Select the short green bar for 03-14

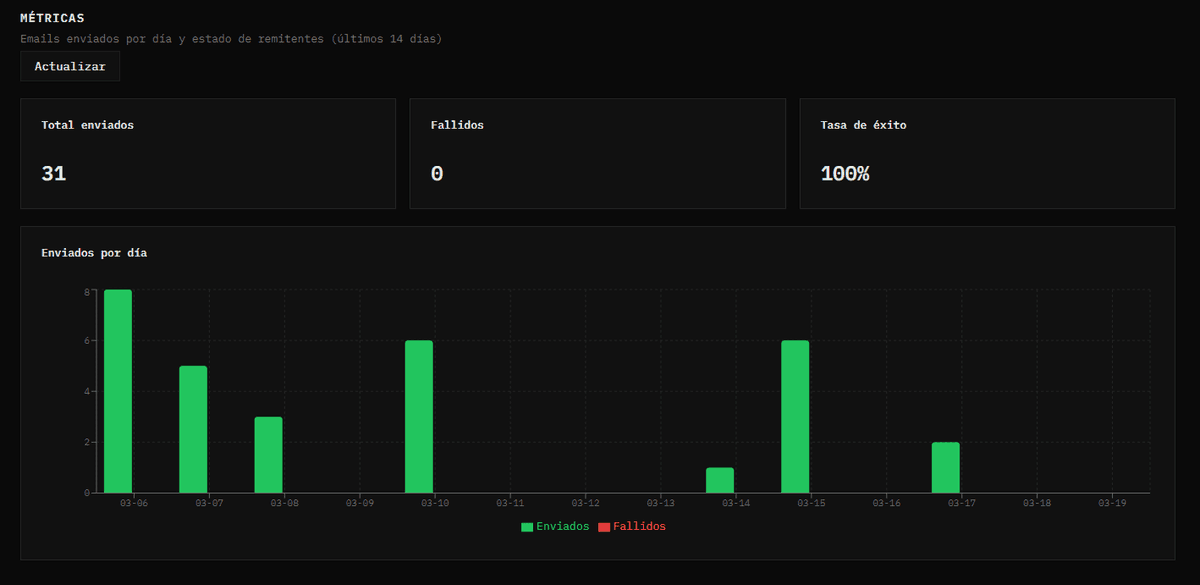click(720, 480)
